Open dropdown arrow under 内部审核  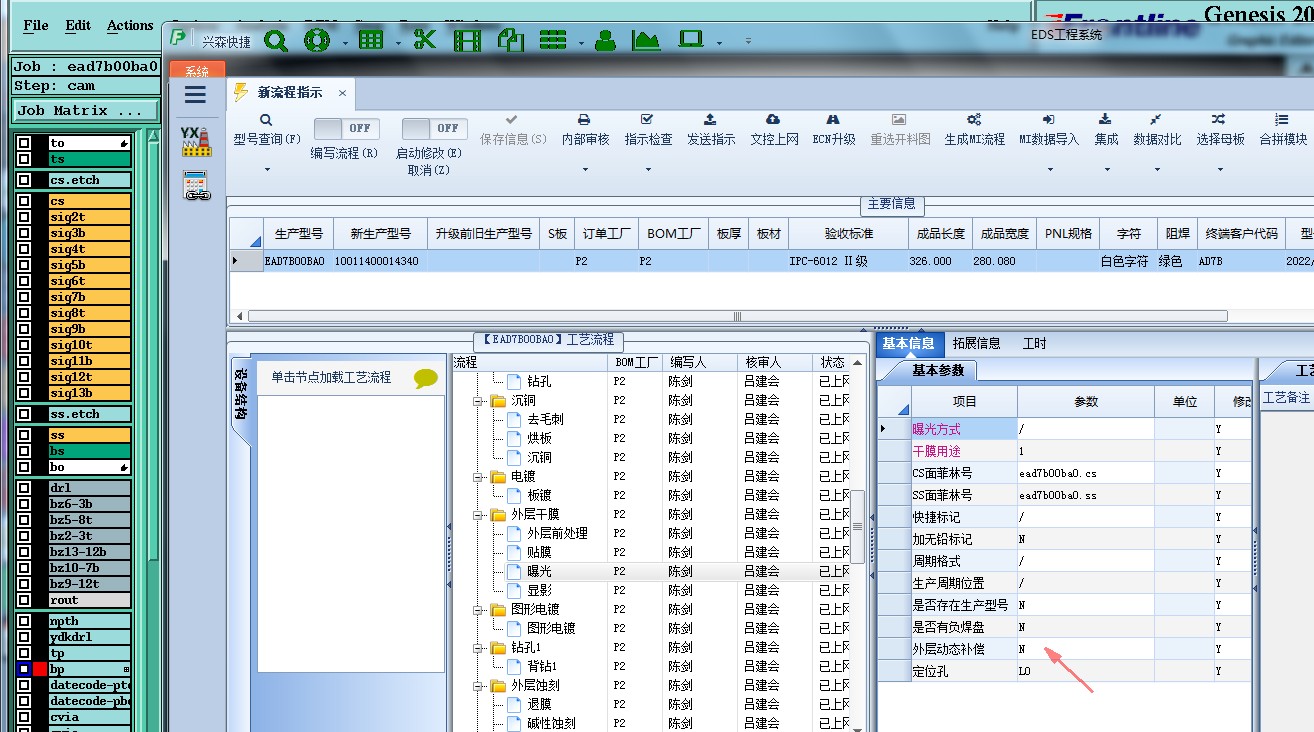click(585, 169)
